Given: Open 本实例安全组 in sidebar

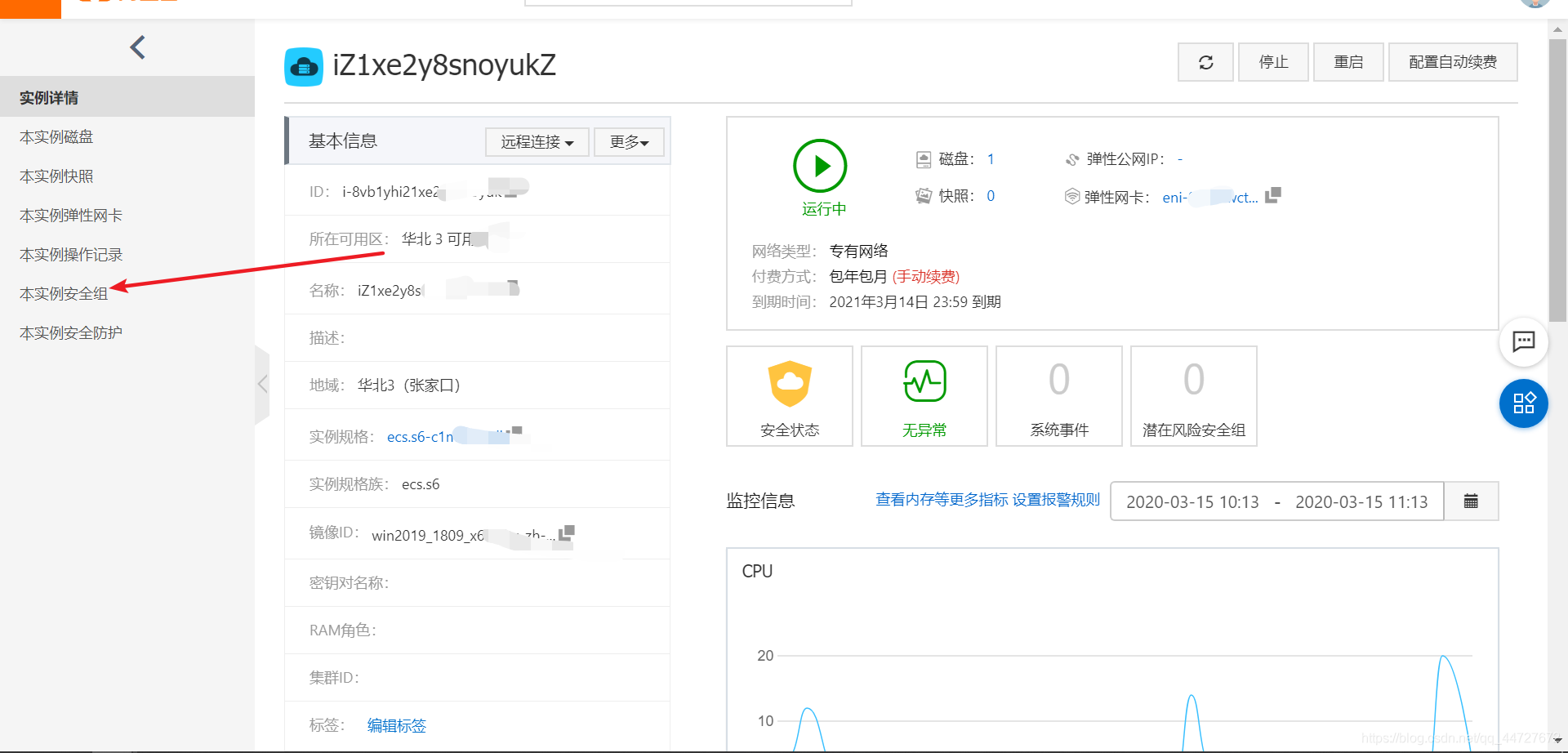Looking at the screenshot, I should click(x=64, y=294).
